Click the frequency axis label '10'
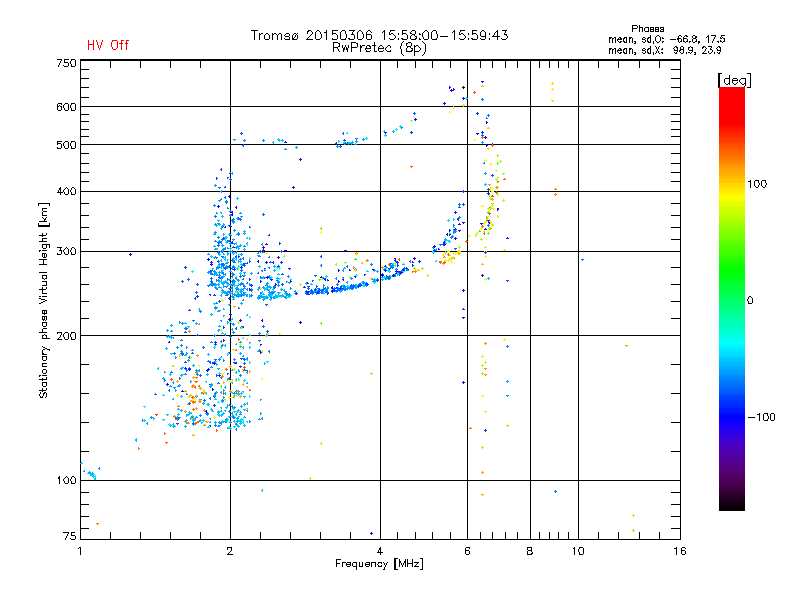This screenshot has width=800, height=600. tap(578, 551)
